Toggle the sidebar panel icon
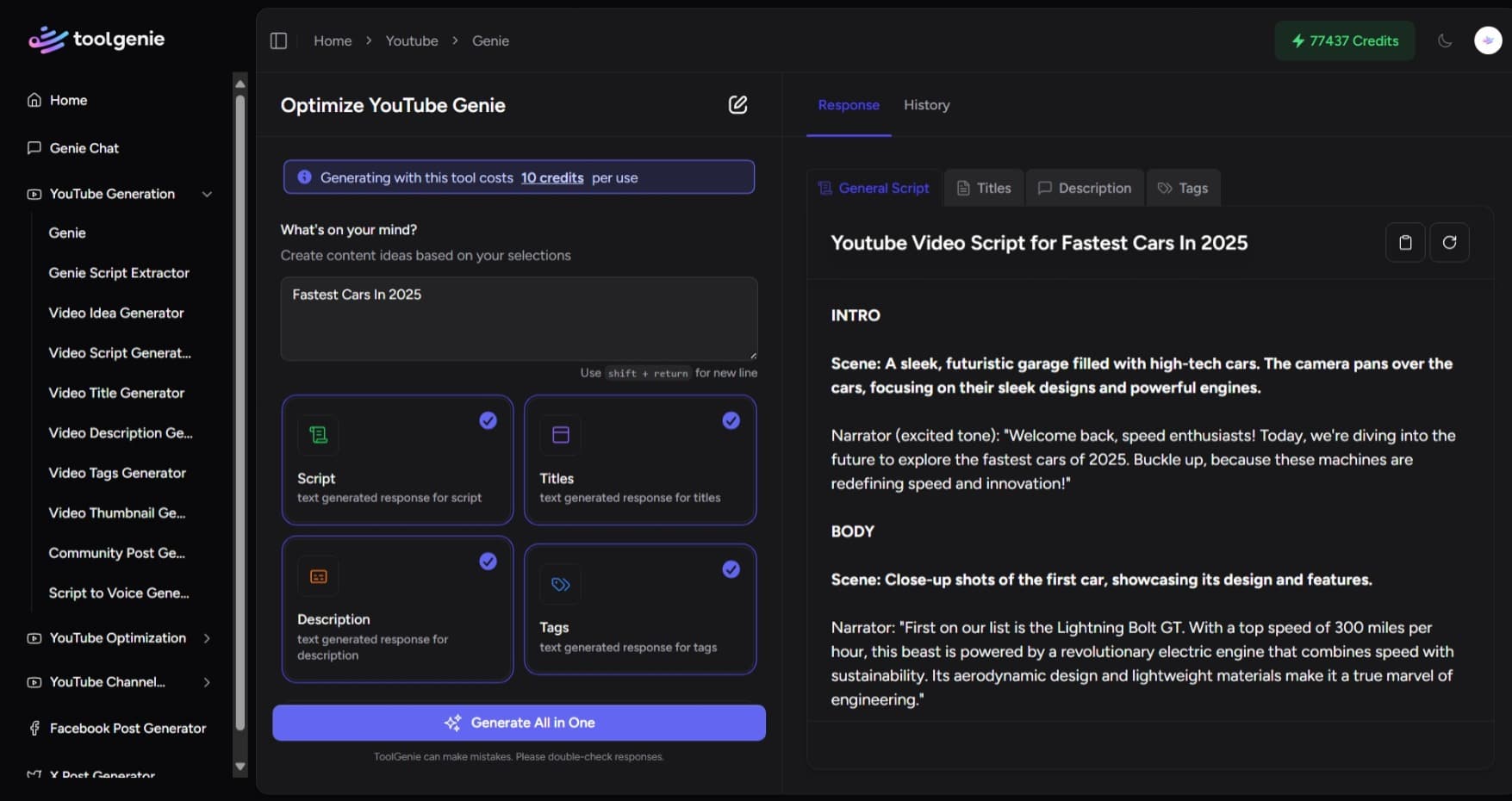This screenshot has height=801, width=1512. (x=278, y=40)
